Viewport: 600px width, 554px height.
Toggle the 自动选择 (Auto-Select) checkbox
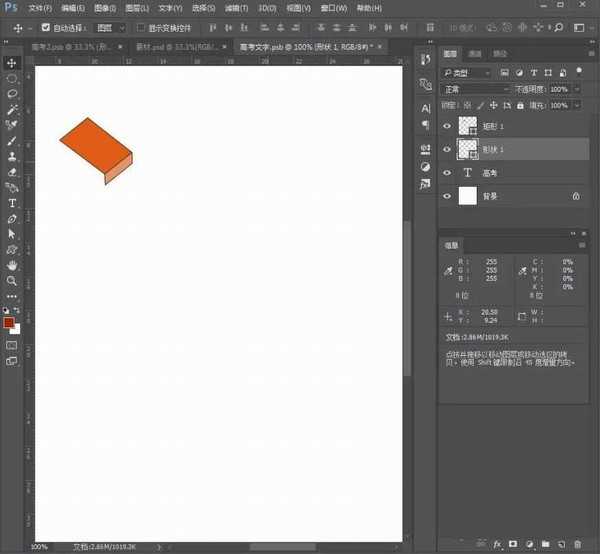click(46, 28)
